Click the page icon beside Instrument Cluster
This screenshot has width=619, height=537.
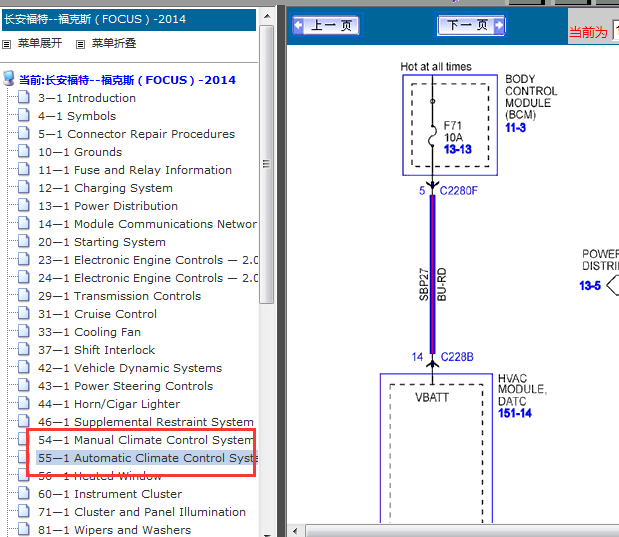coord(24,493)
